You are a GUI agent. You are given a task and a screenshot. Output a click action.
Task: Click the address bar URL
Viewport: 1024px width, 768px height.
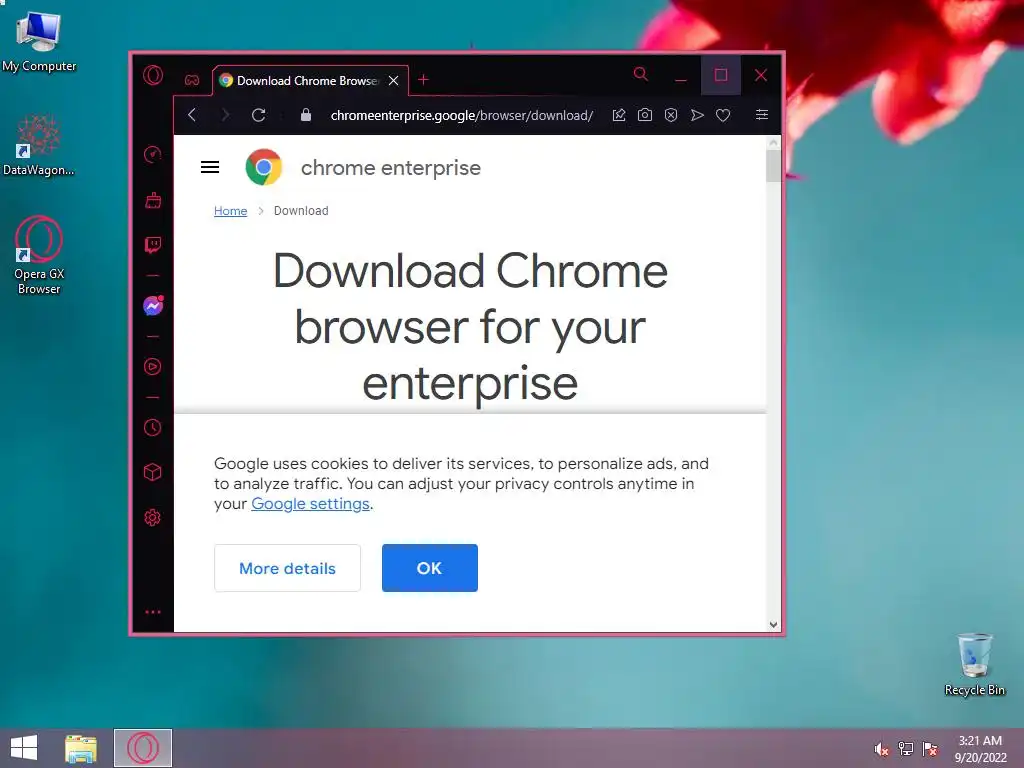click(x=462, y=116)
